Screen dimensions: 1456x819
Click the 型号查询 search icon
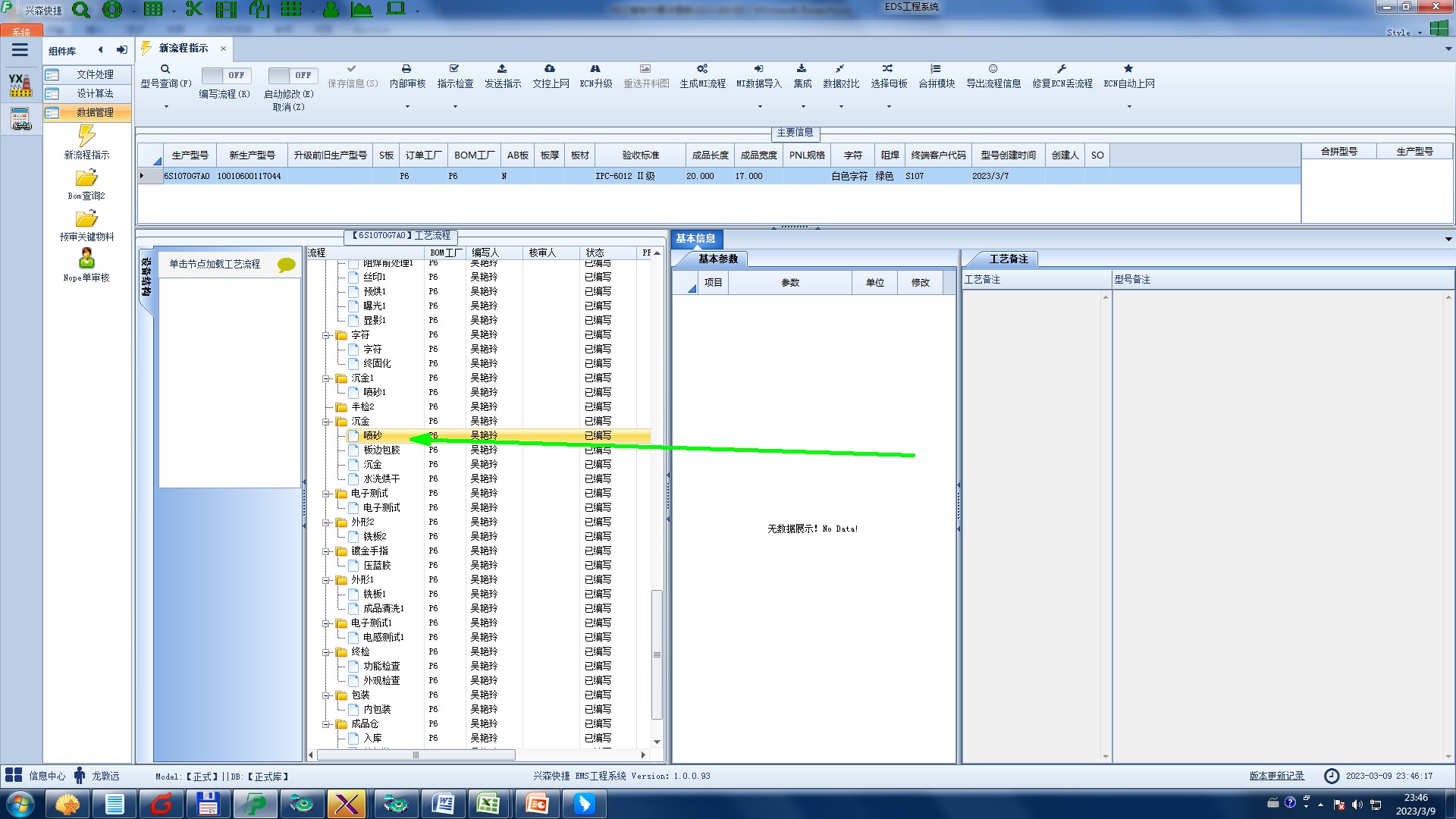[165, 69]
